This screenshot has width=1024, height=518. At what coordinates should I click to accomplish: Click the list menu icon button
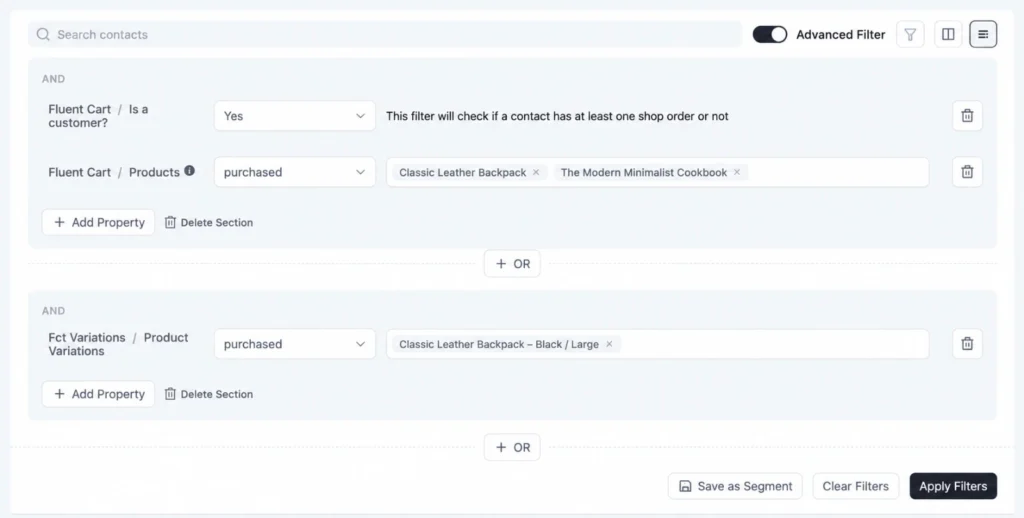(x=983, y=35)
